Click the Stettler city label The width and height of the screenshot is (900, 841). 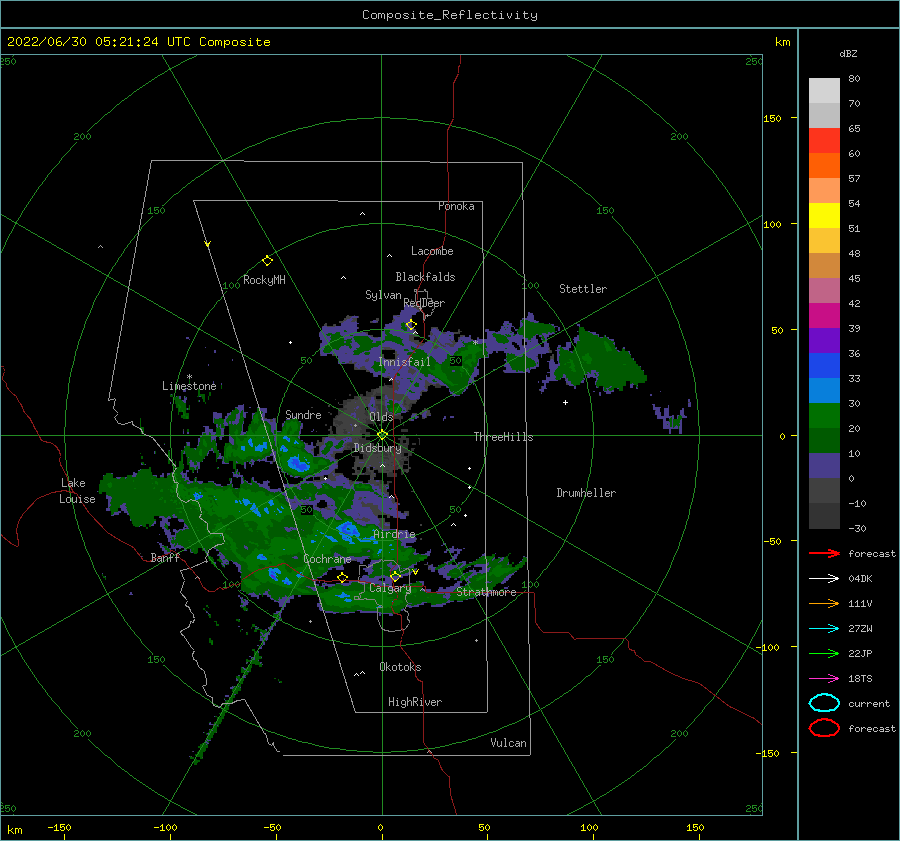coord(583,289)
